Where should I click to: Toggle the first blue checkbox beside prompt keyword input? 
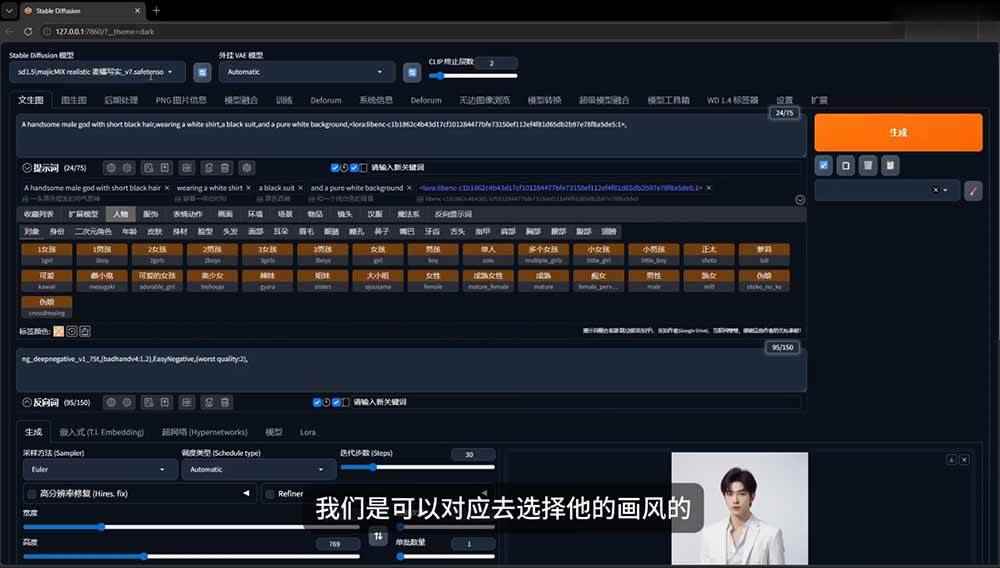click(335, 168)
